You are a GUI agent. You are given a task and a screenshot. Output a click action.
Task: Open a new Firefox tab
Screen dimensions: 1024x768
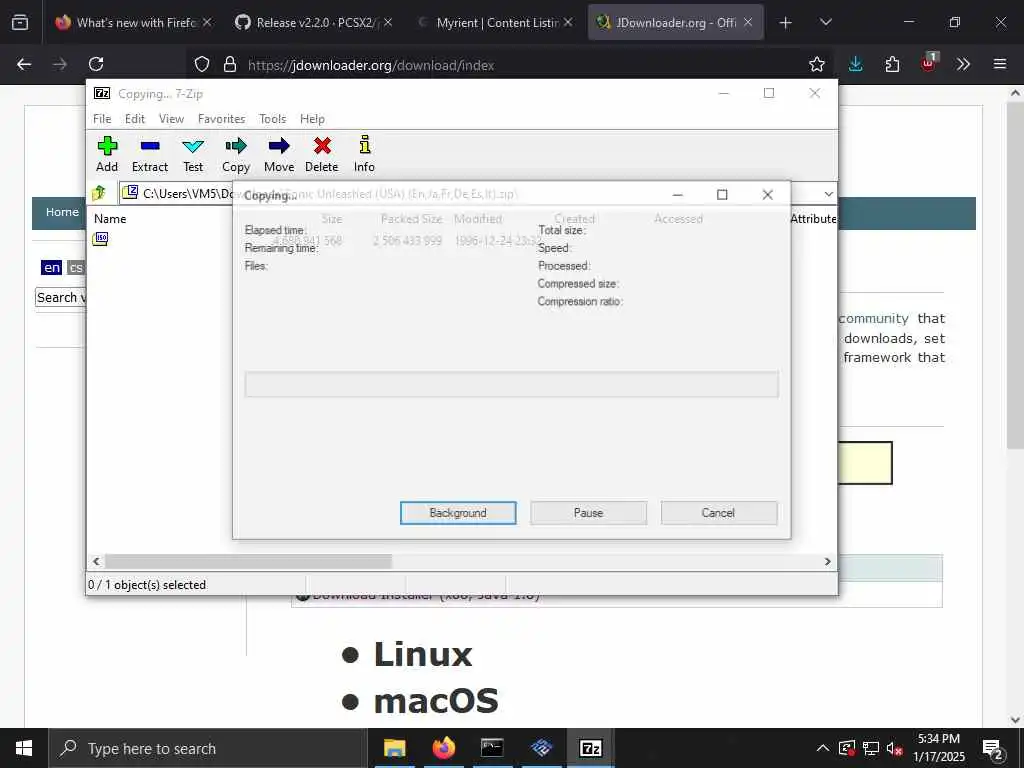pyautogui.click(x=786, y=22)
